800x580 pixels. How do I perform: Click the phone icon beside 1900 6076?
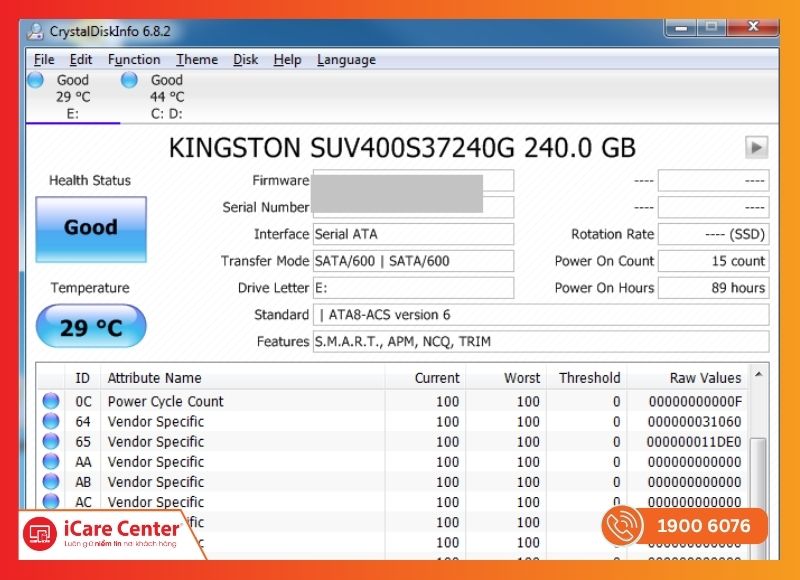click(625, 526)
